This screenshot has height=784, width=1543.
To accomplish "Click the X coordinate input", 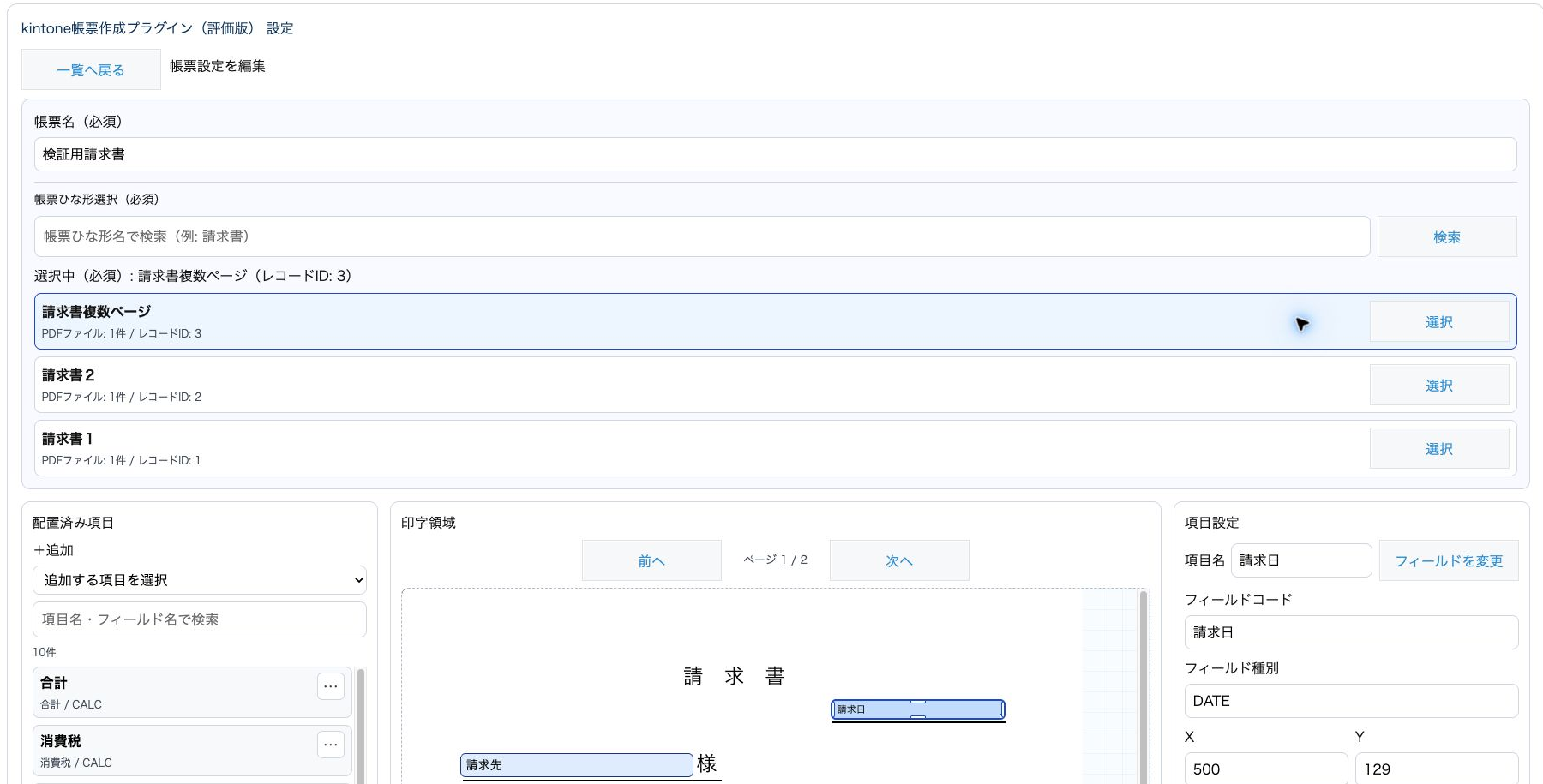I will pos(1266,769).
